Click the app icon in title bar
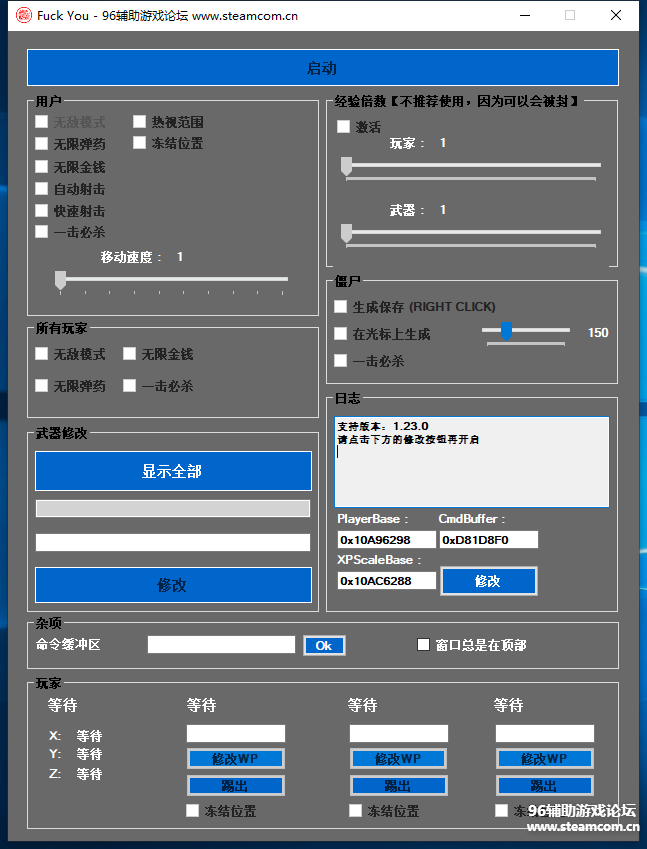 point(24,15)
